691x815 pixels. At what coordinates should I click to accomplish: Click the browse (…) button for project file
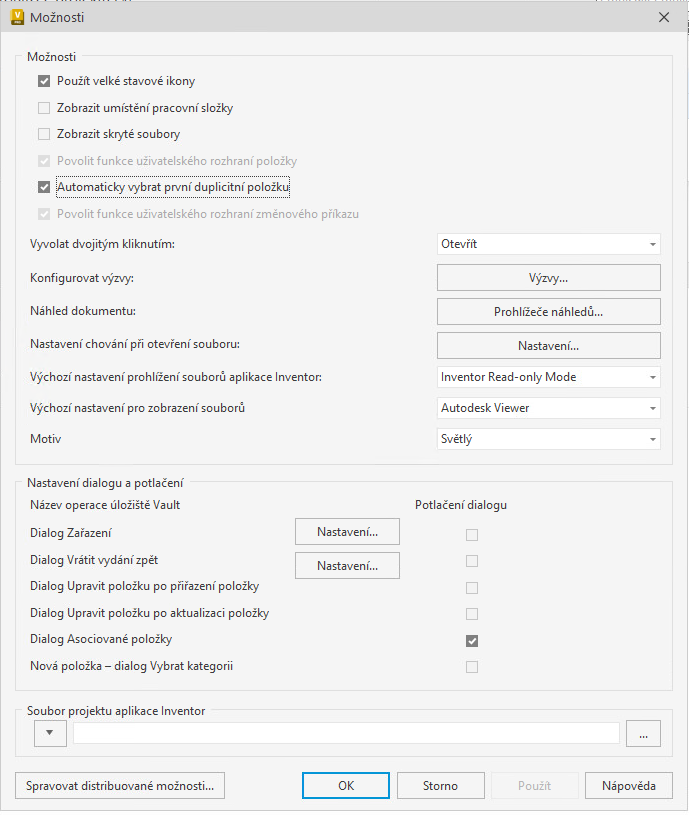coord(644,734)
